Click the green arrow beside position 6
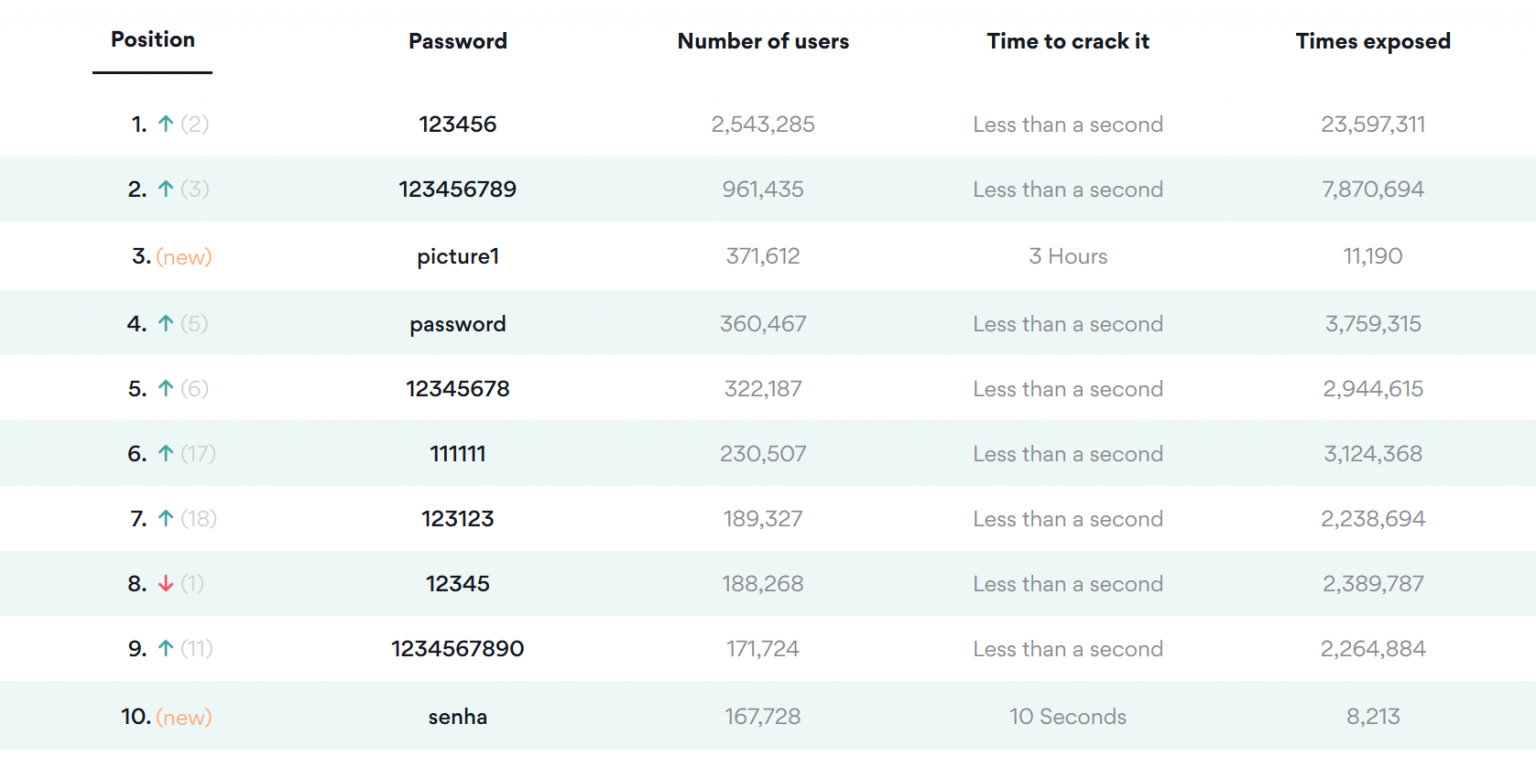The width and height of the screenshot is (1536, 757). point(166,454)
